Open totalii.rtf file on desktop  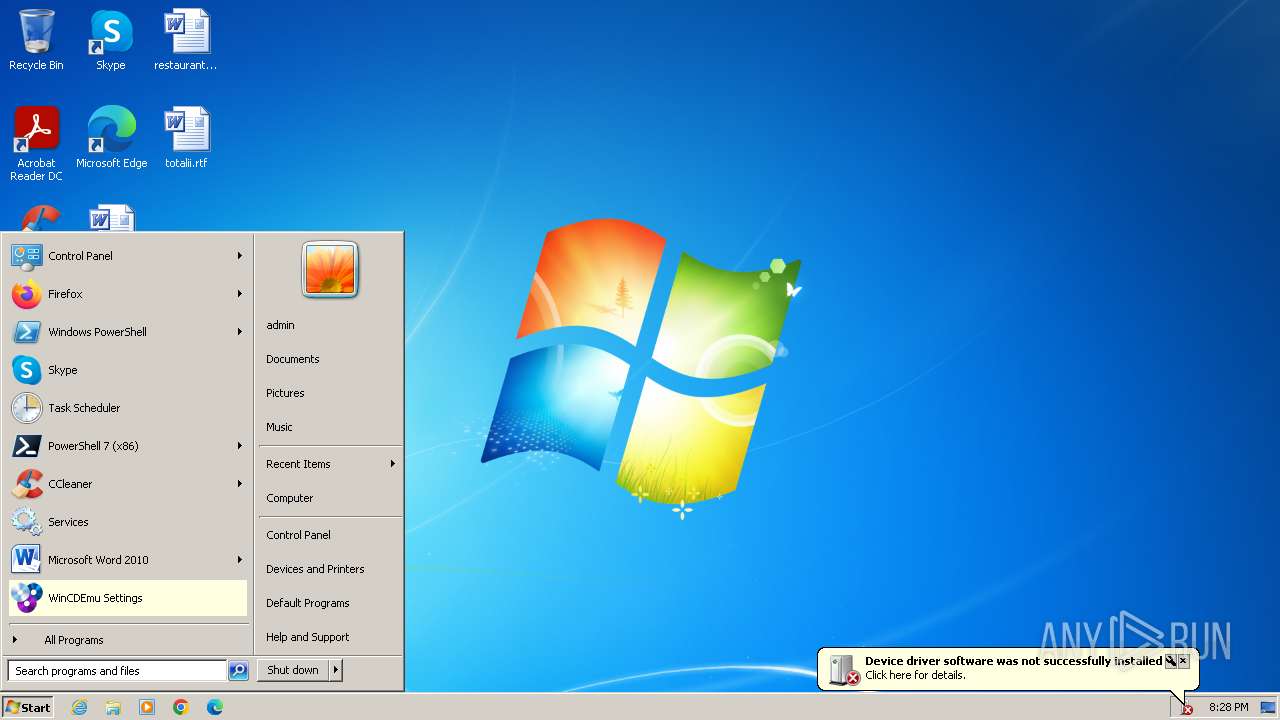click(186, 137)
